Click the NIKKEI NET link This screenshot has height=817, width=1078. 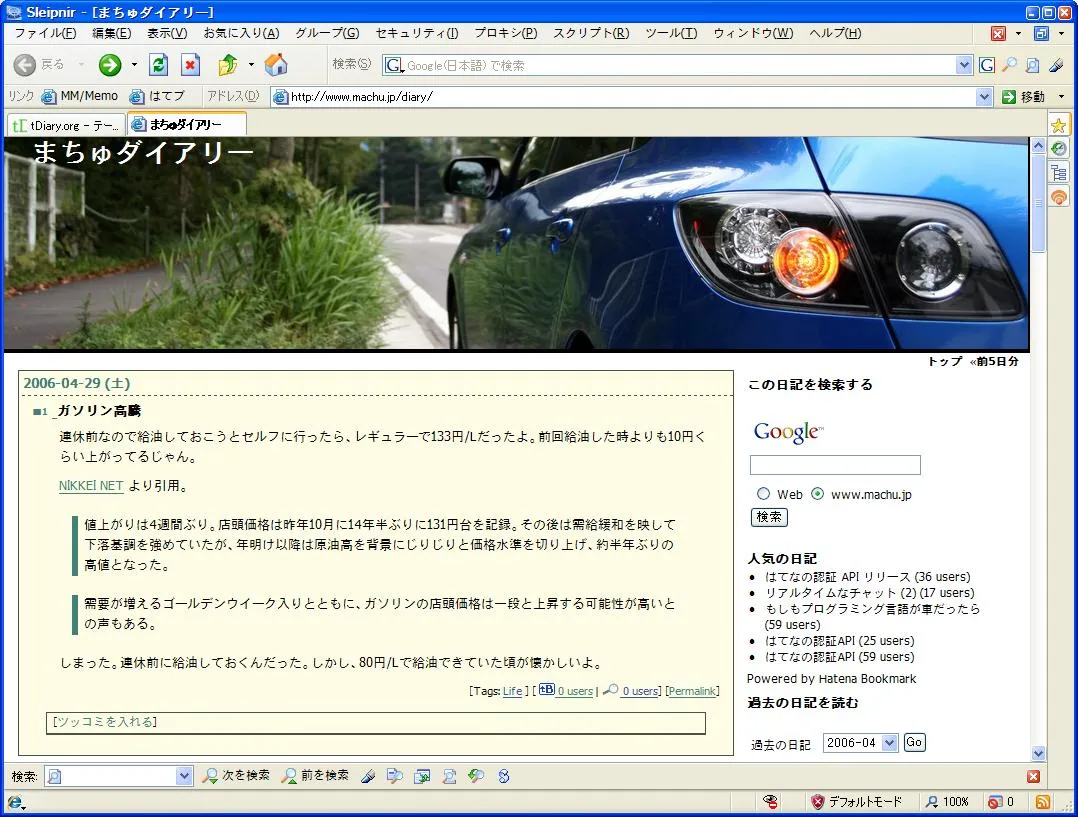click(x=91, y=486)
